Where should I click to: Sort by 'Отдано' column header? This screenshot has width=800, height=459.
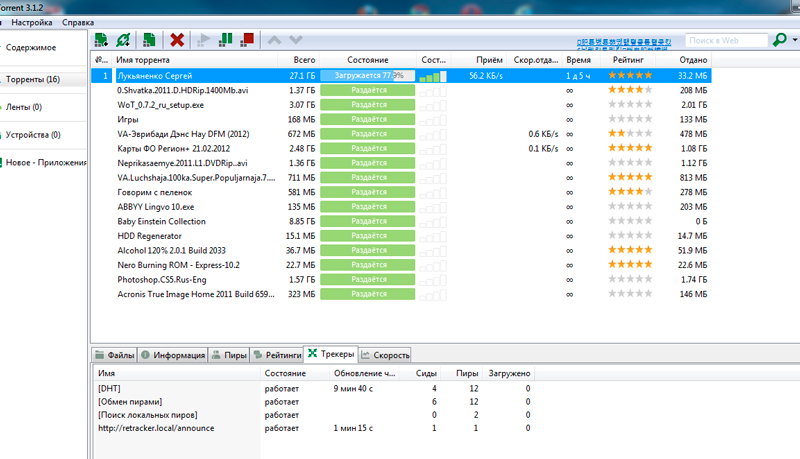(685, 60)
